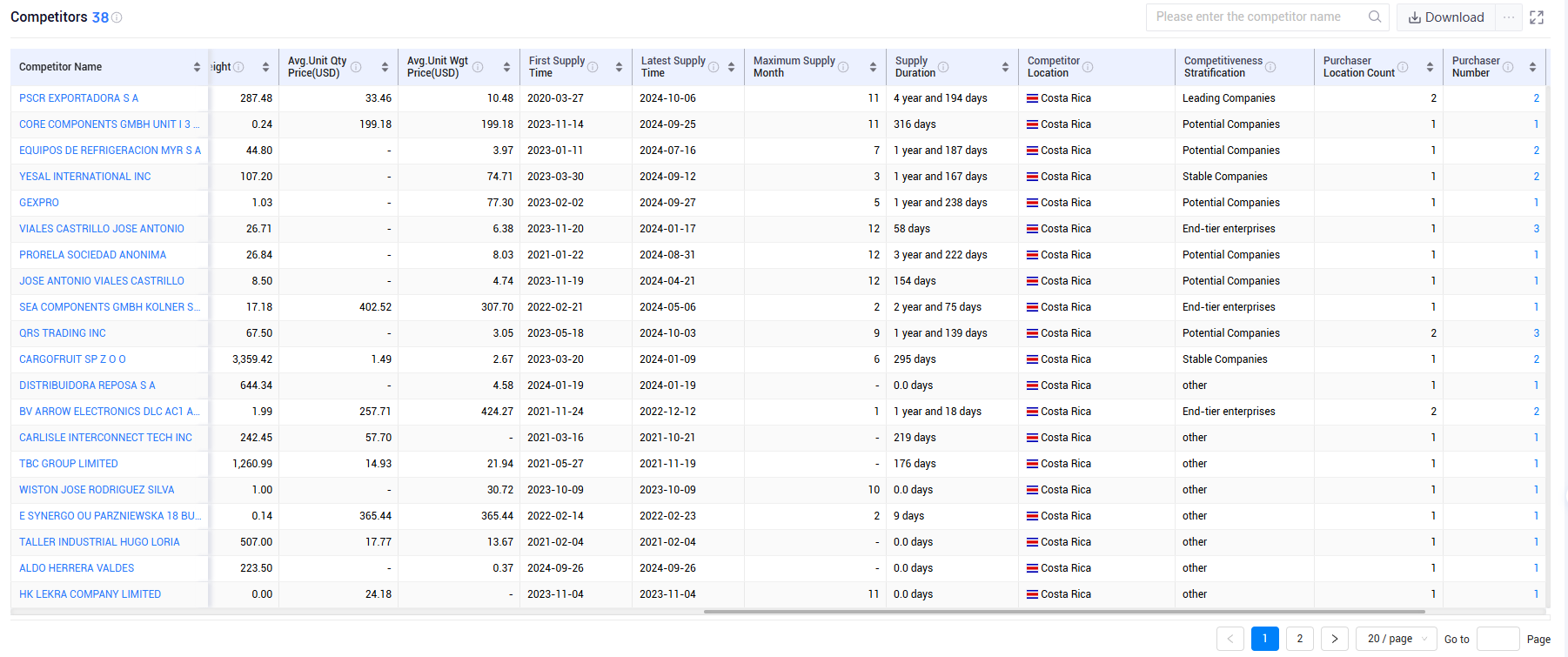Click info icon on Supply Duration
This screenshot has height=657, width=1568.
pyautogui.click(x=943, y=67)
